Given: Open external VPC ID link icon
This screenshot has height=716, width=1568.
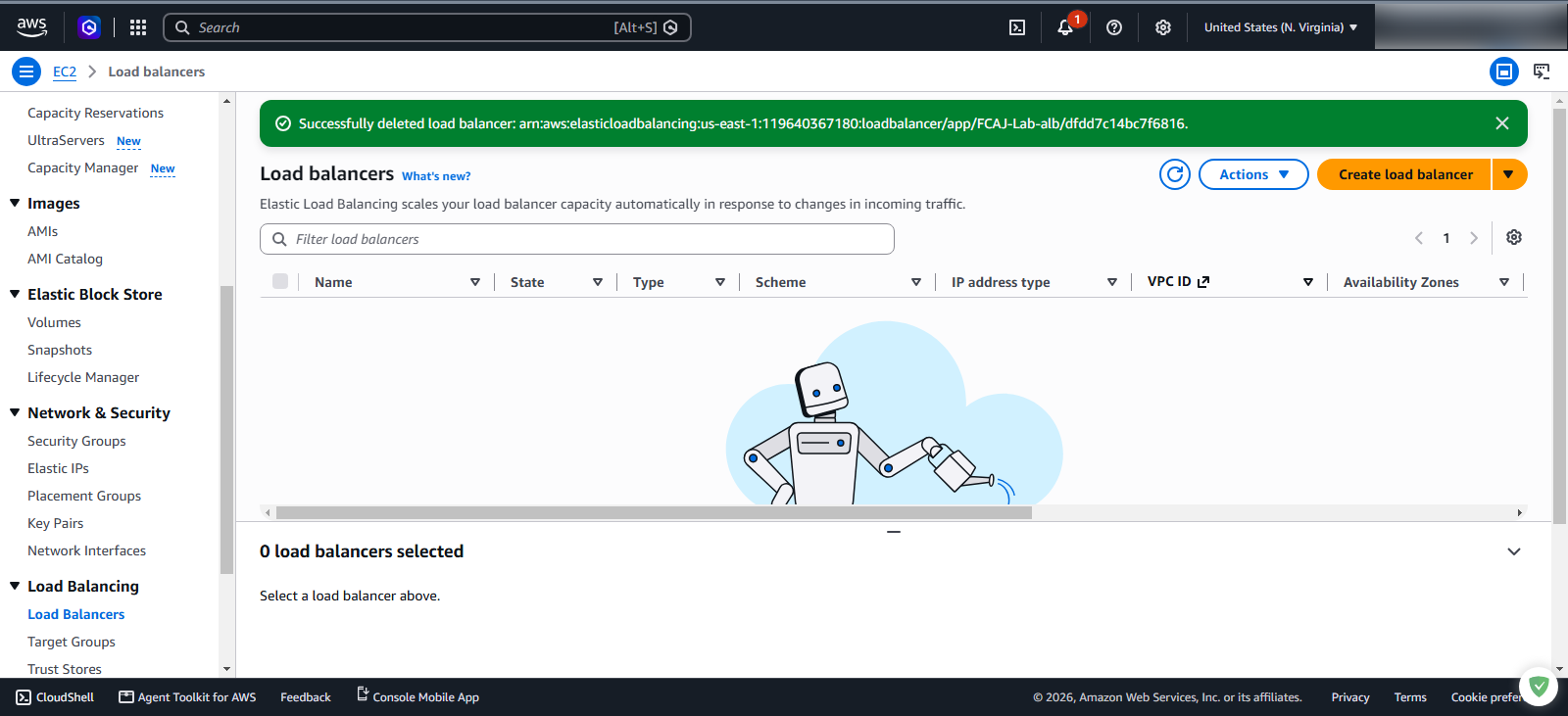Looking at the screenshot, I should pyautogui.click(x=1203, y=282).
